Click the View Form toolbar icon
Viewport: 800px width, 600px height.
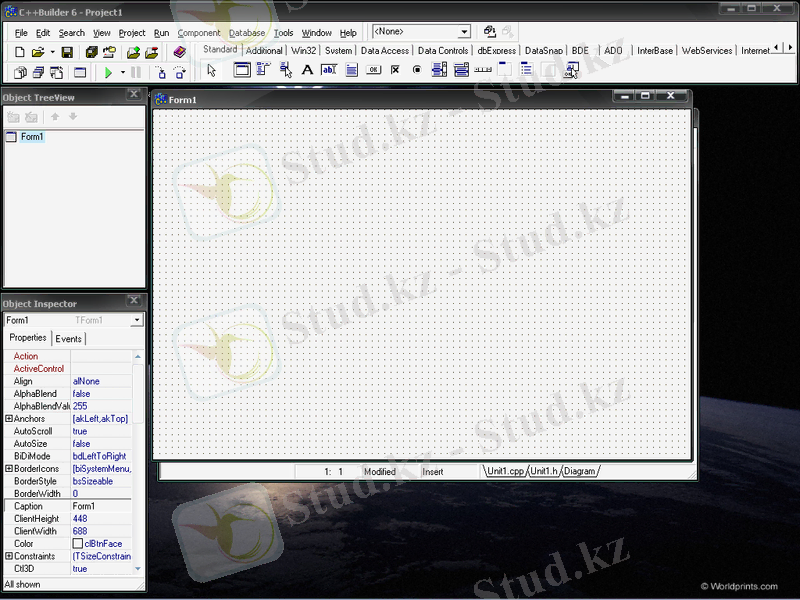click(38, 72)
